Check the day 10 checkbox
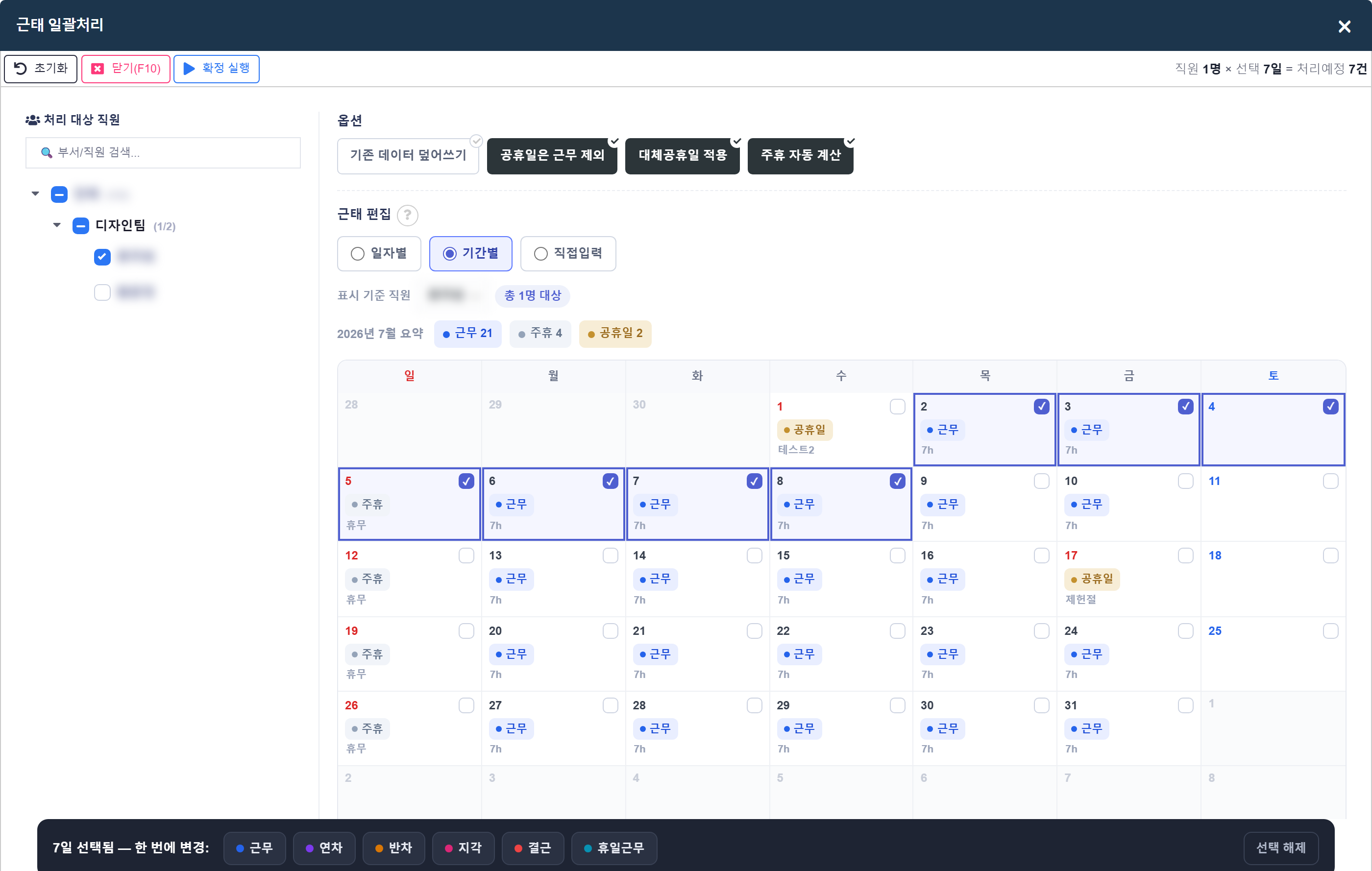The image size is (1372, 871). (1186, 482)
